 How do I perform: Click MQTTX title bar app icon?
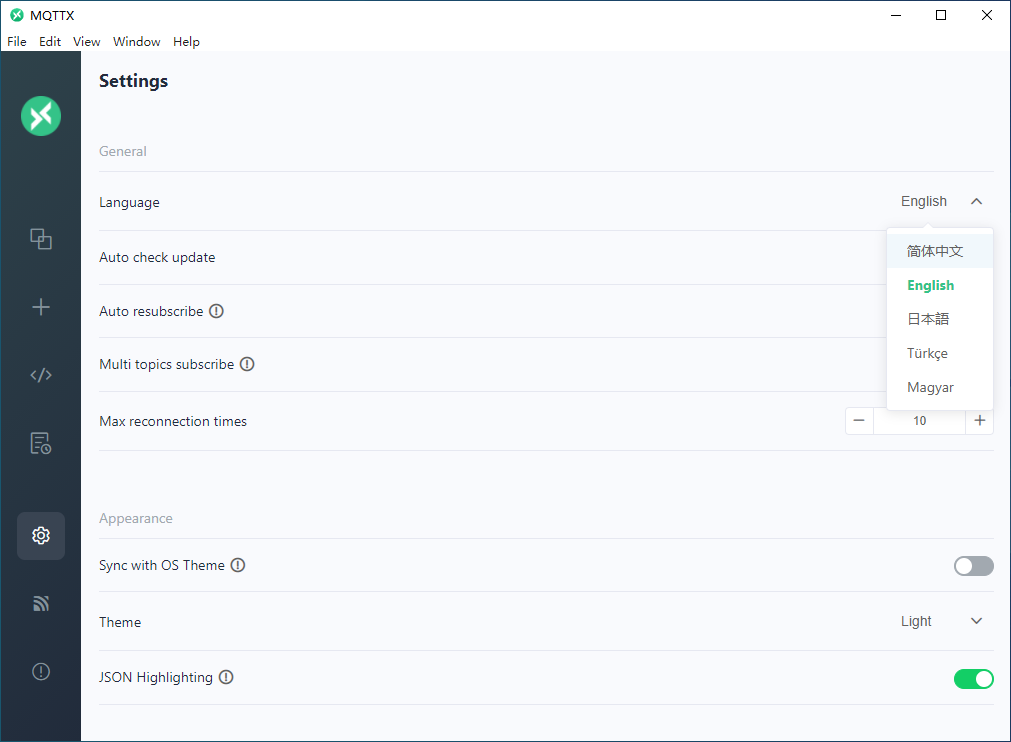coord(17,15)
